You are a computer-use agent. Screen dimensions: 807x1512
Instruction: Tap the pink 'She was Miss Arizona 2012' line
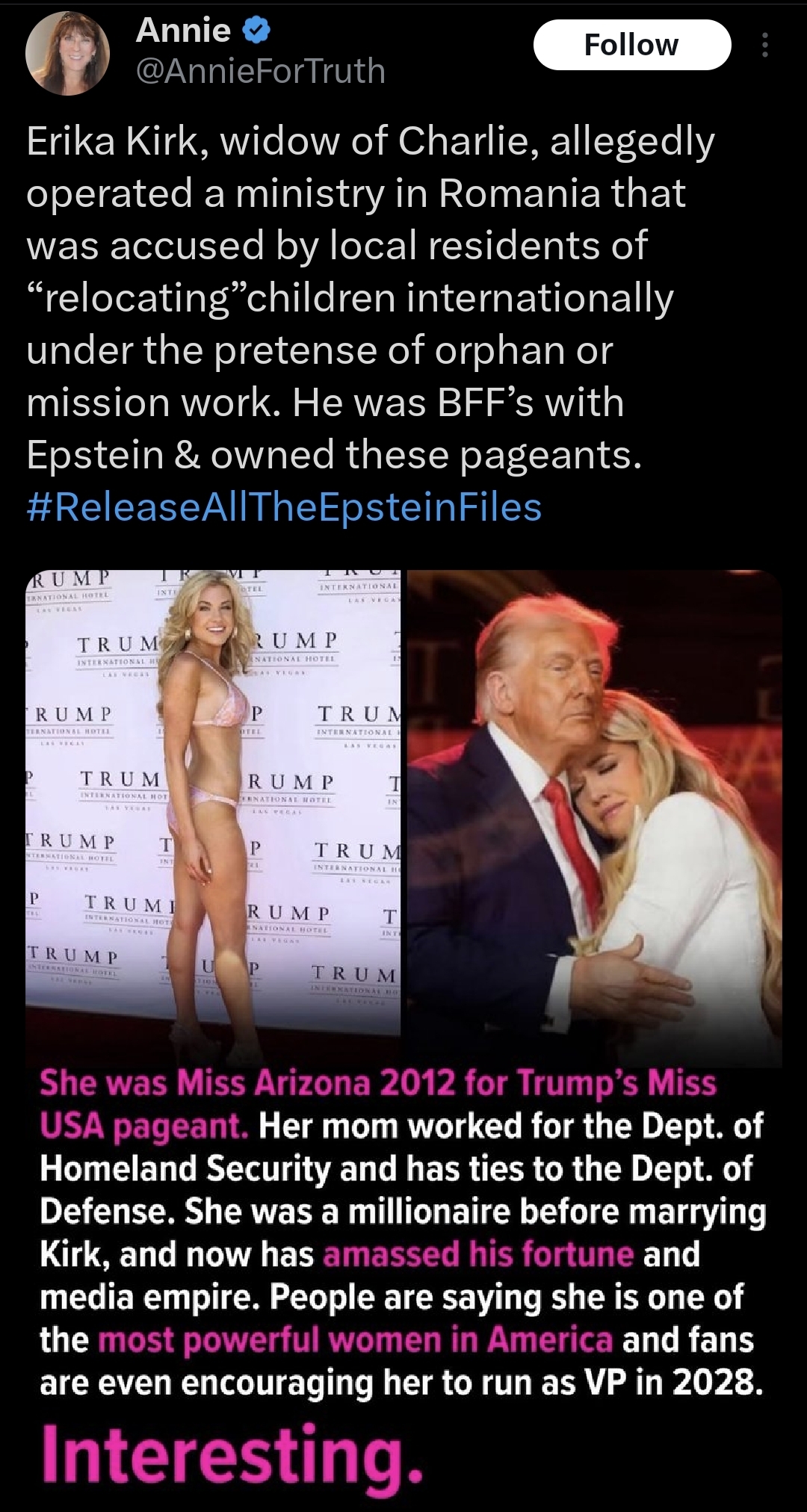(377, 1082)
